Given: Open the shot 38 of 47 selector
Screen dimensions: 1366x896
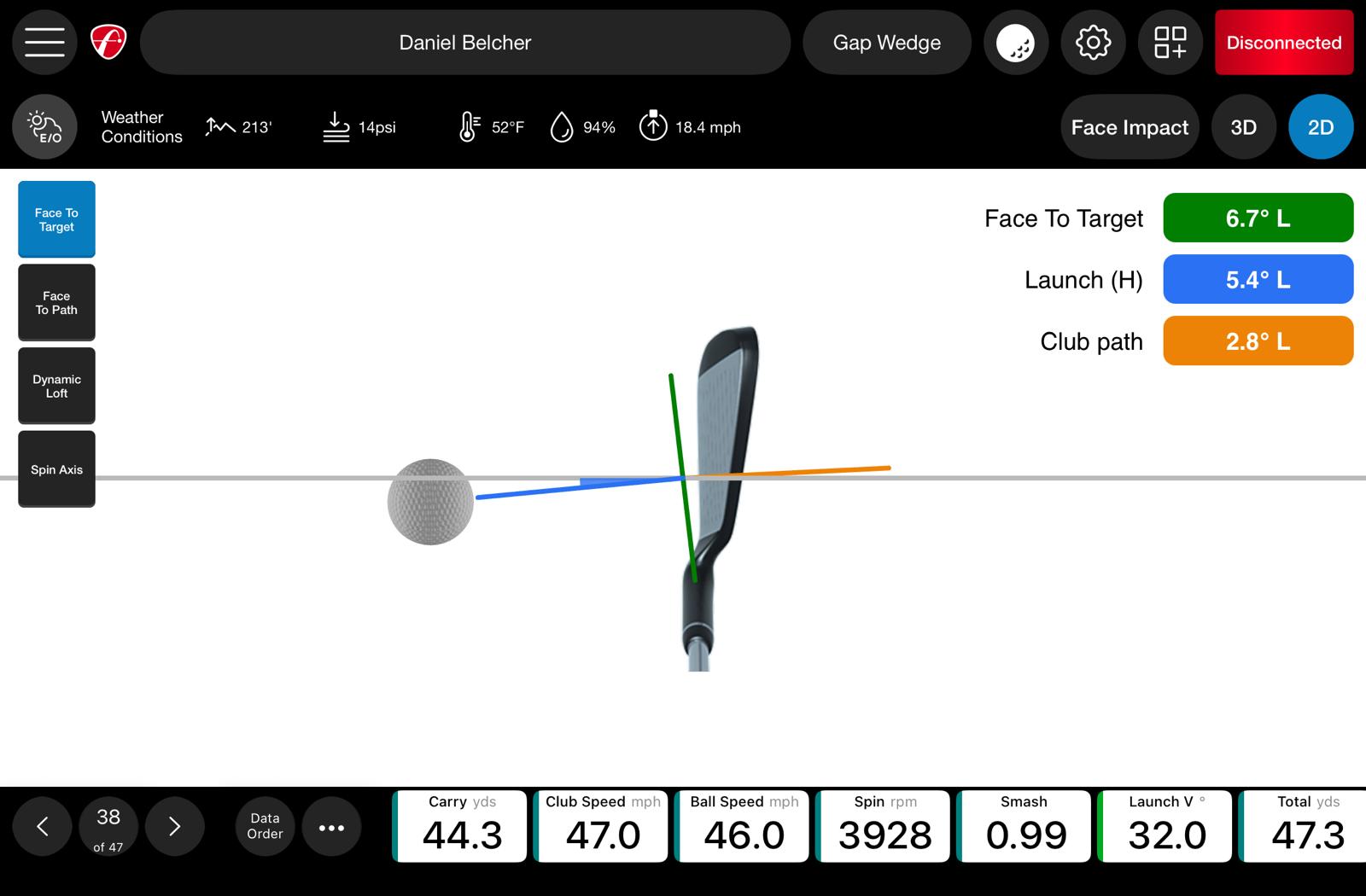Looking at the screenshot, I should coord(108,826).
